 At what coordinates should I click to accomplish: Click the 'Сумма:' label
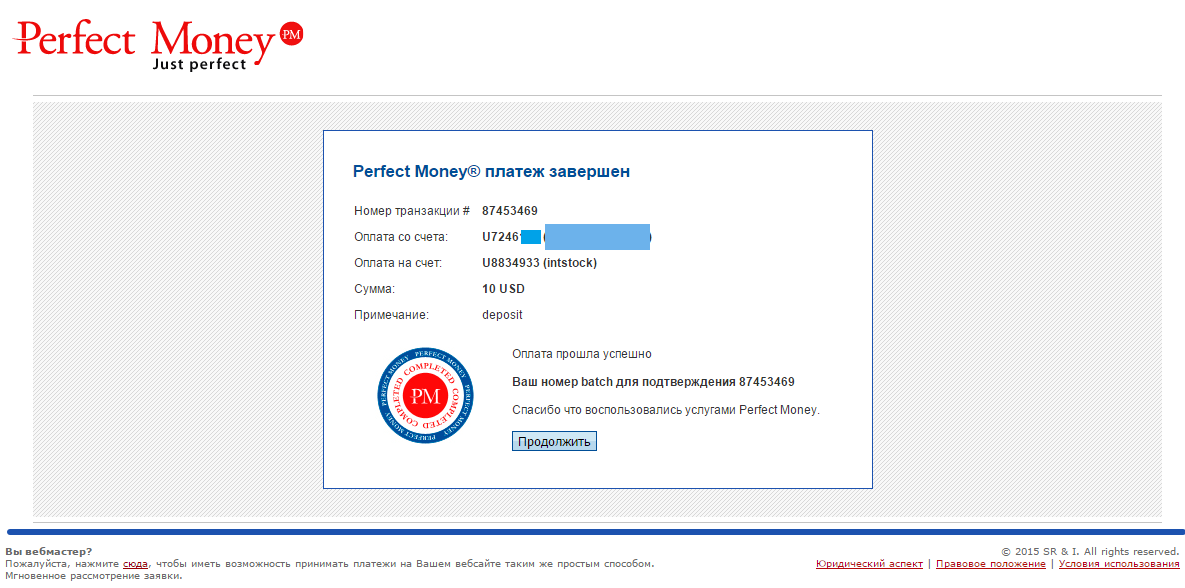click(x=375, y=289)
